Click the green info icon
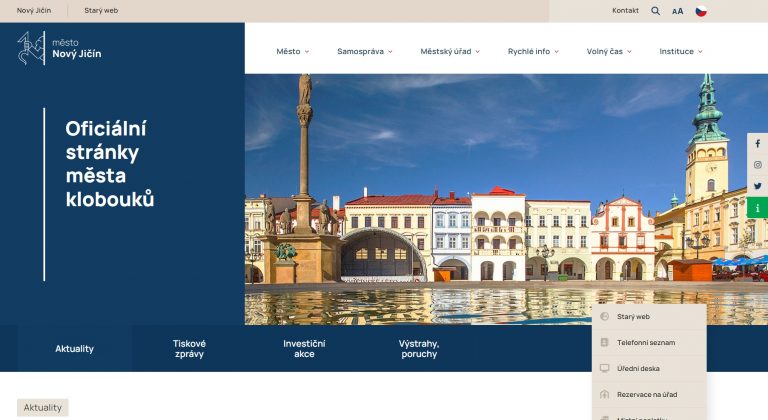768x420 pixels. (758, 208)
